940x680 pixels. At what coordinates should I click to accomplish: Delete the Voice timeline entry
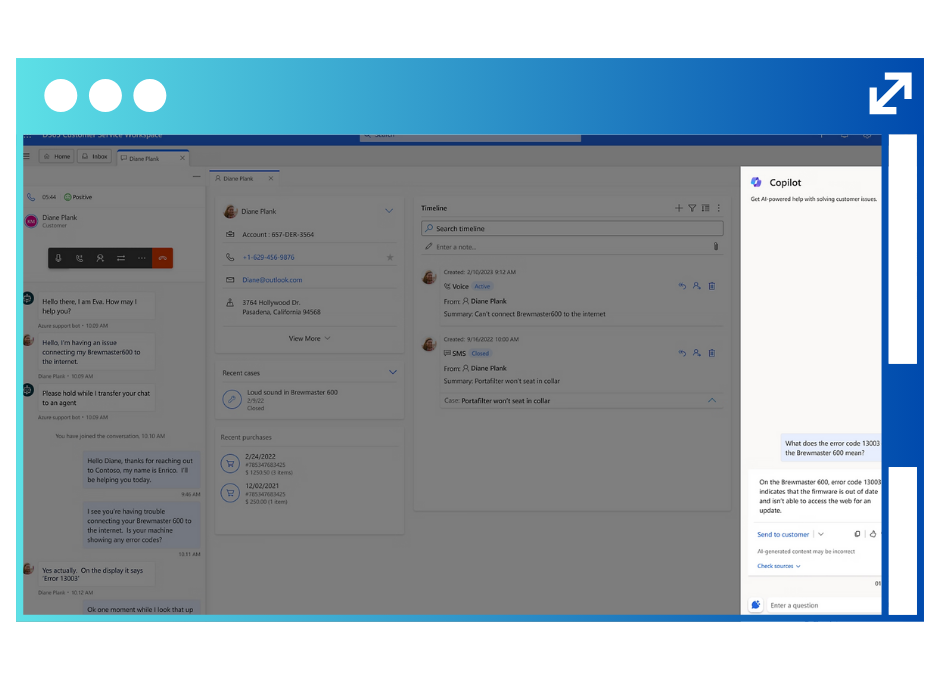tap(712, 286)
